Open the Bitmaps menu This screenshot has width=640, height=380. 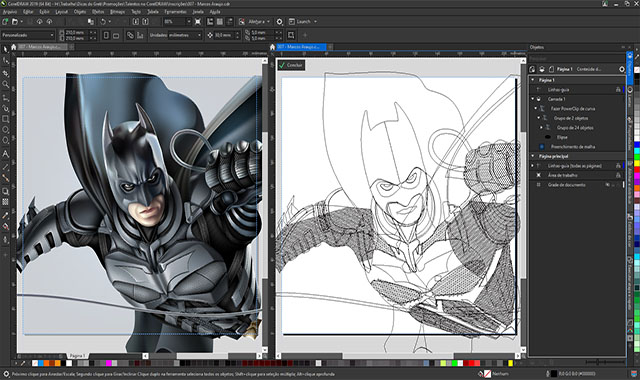click(x=118, y=12)
